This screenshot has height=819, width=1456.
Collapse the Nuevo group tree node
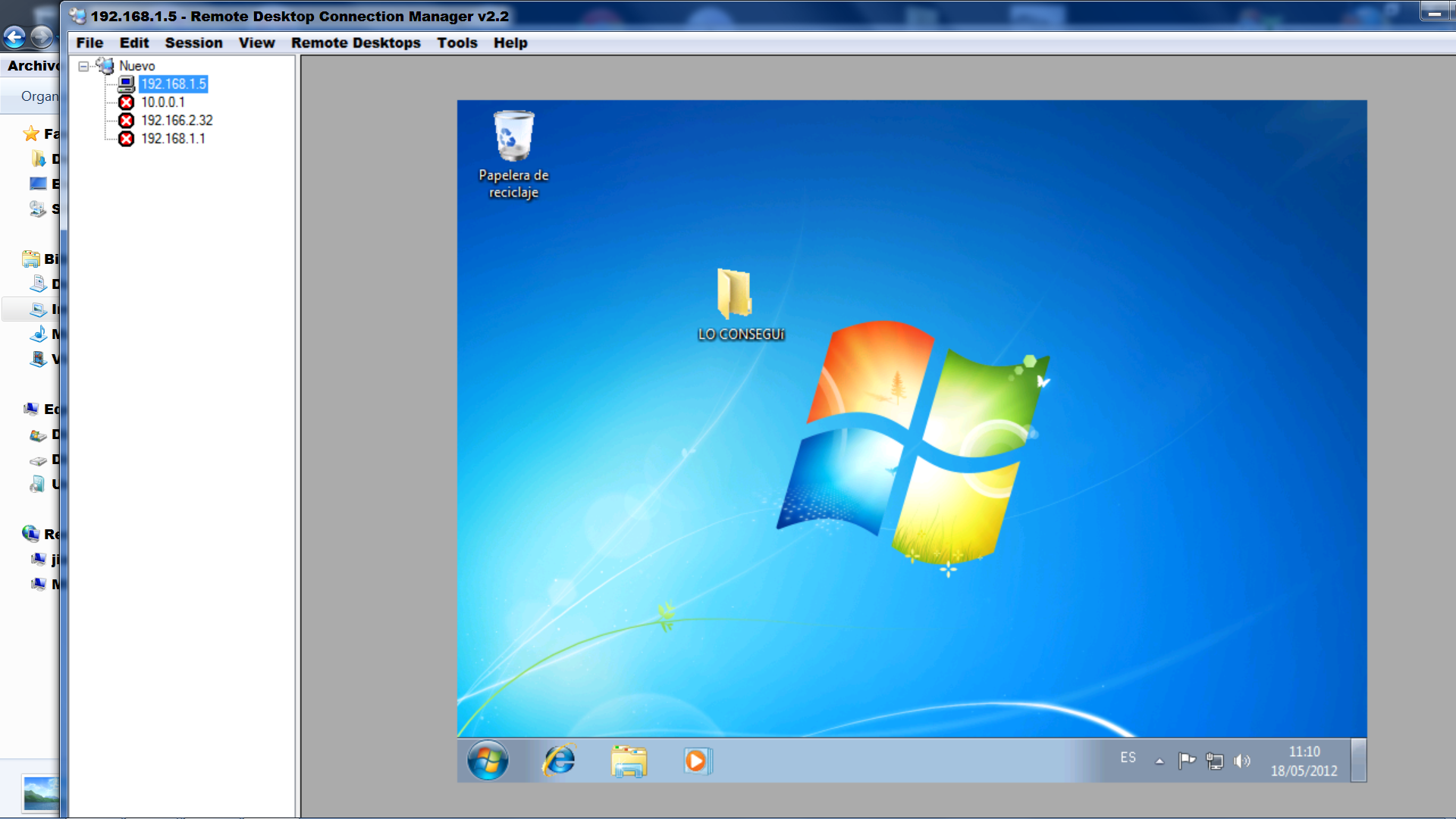83,66
